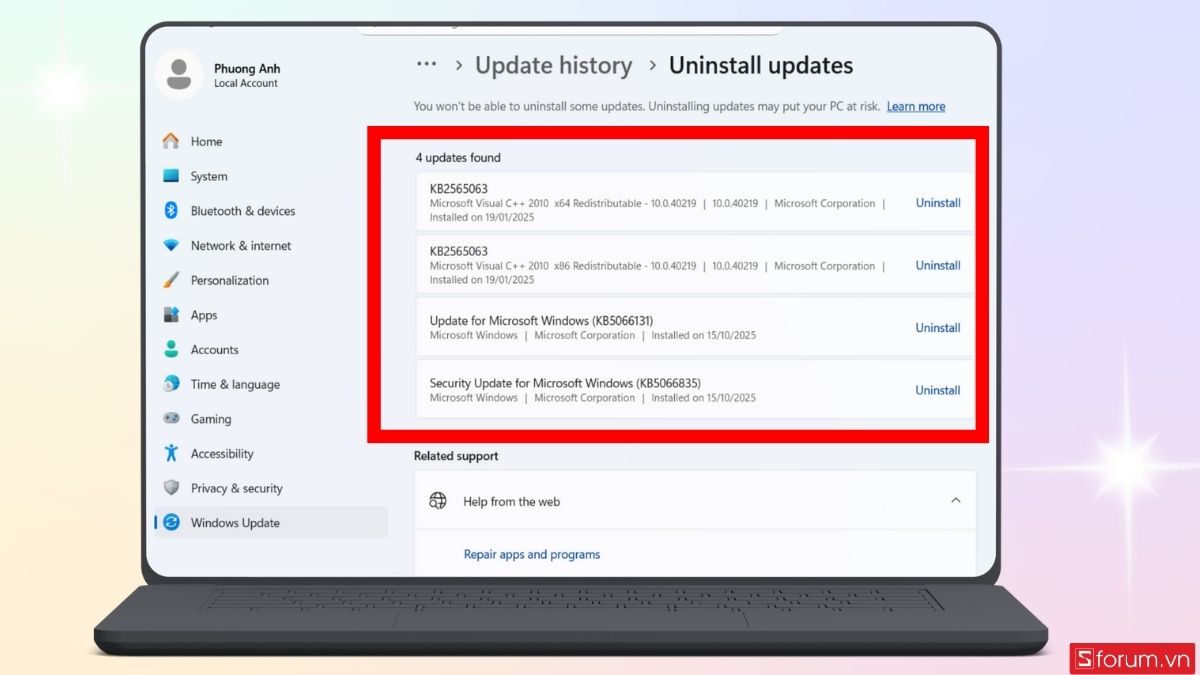Expand the breadcrumb ellipsis menu
Image resolution: width=1200 pixels, height=675 pixels.
[x=427, y=64]
